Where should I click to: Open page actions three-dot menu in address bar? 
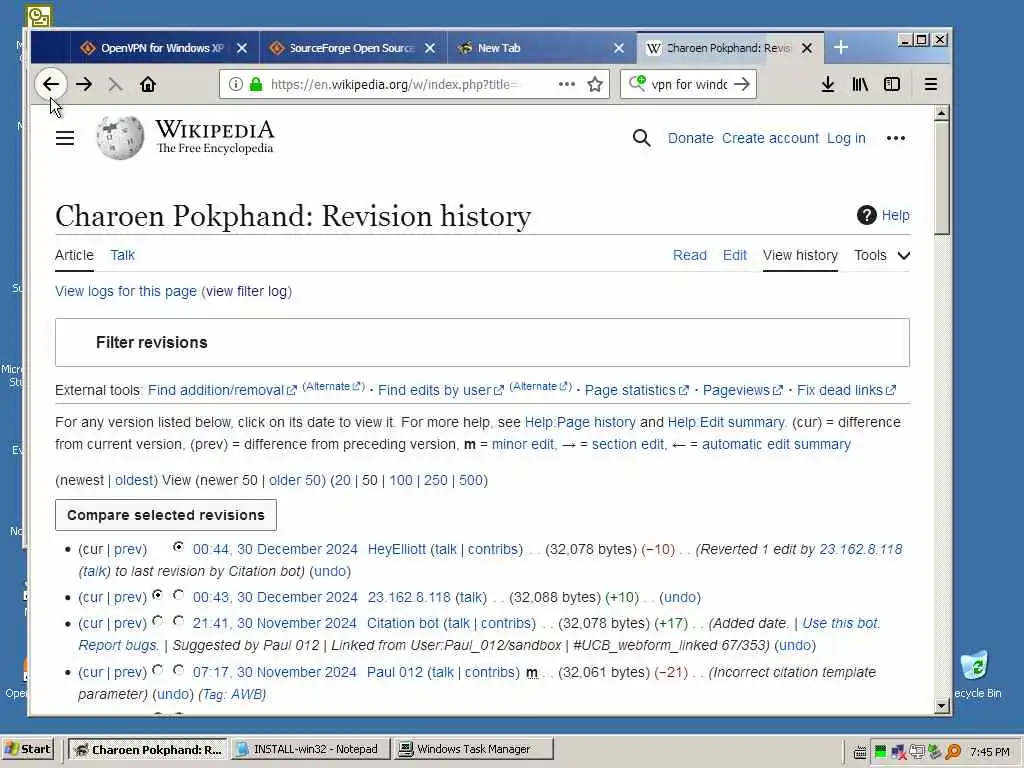(567, 84)
